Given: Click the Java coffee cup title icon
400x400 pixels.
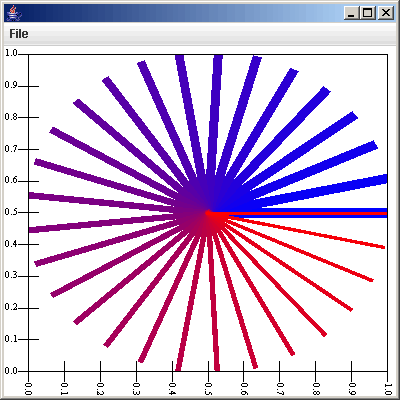Looking at the screenshot, I should tap(14, 13).
